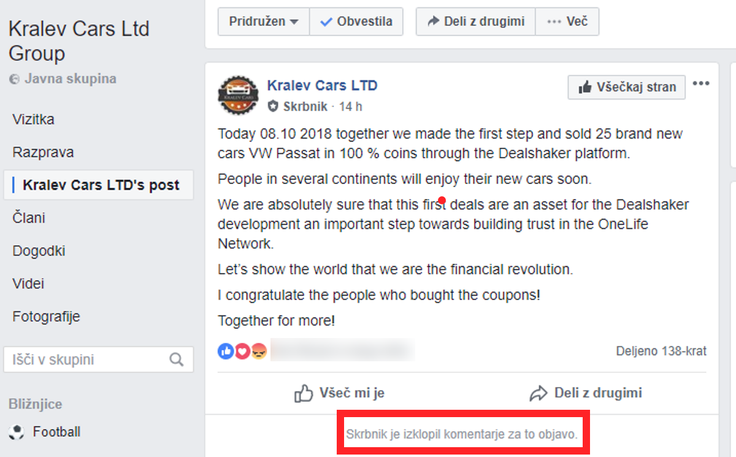Click the Kralev Cars LTD author link

(x=322, y=85)
